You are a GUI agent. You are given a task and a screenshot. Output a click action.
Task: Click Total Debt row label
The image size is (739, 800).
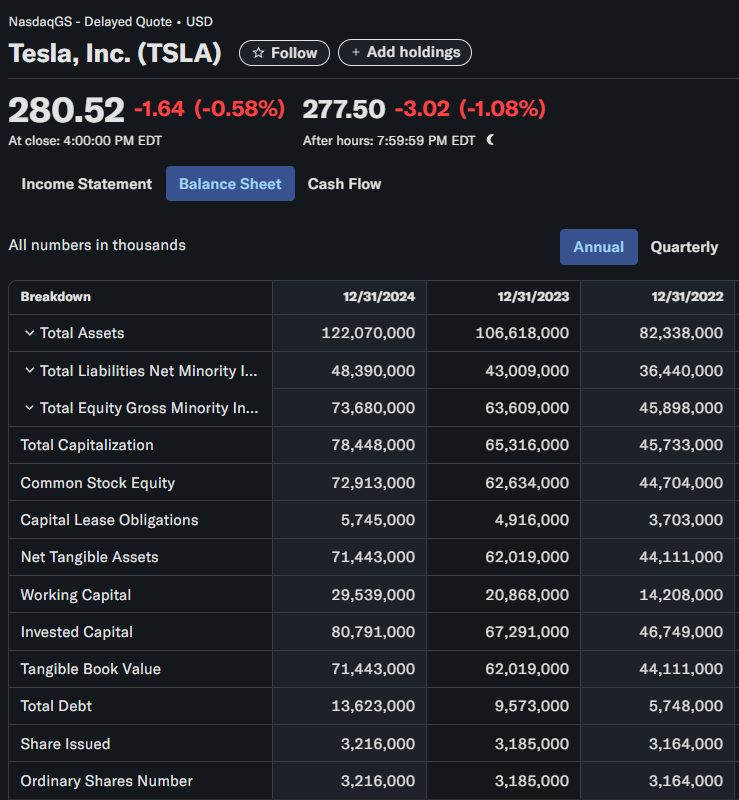[x=56, y=706]
